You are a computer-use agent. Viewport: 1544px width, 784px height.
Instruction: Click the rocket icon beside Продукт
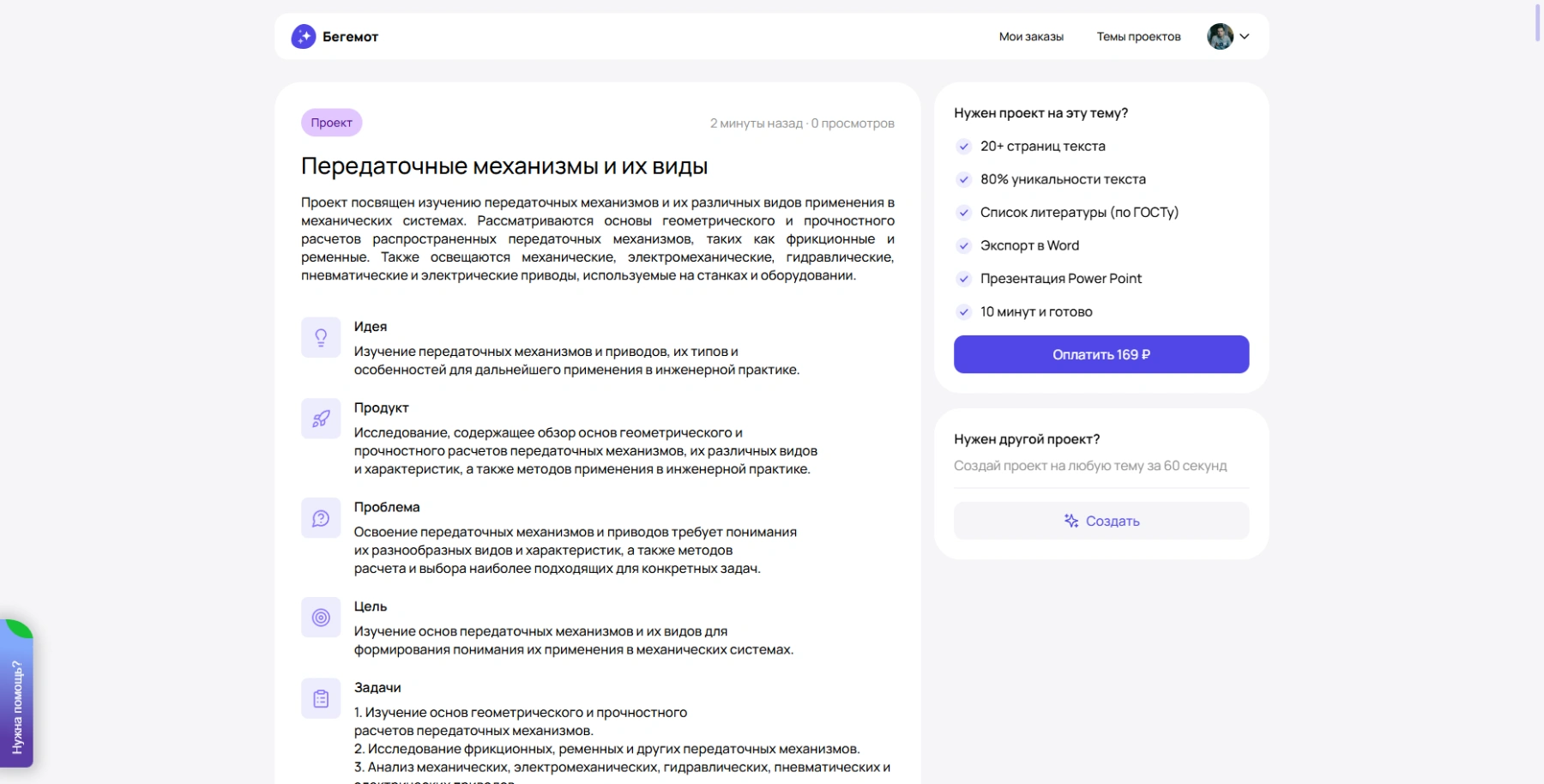coord(321,419)
